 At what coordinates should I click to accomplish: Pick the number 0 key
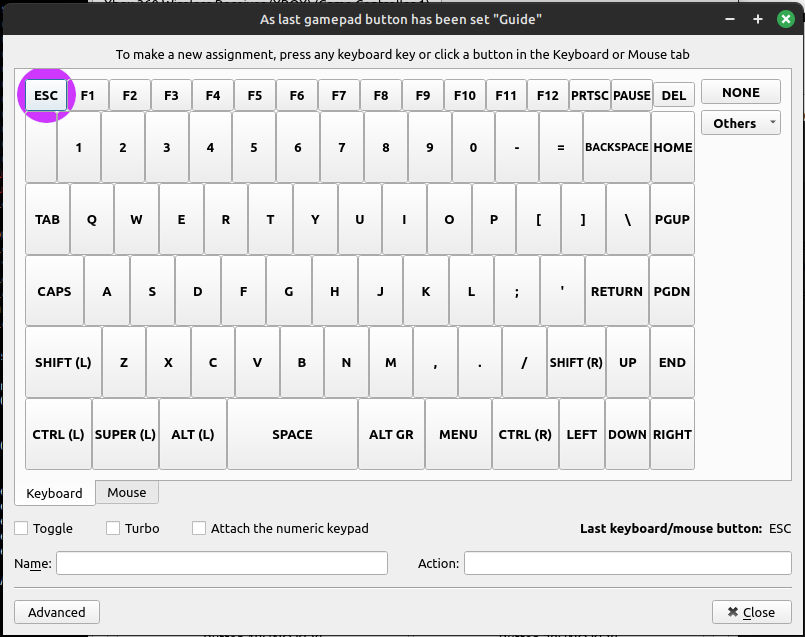tap(473, 147)
